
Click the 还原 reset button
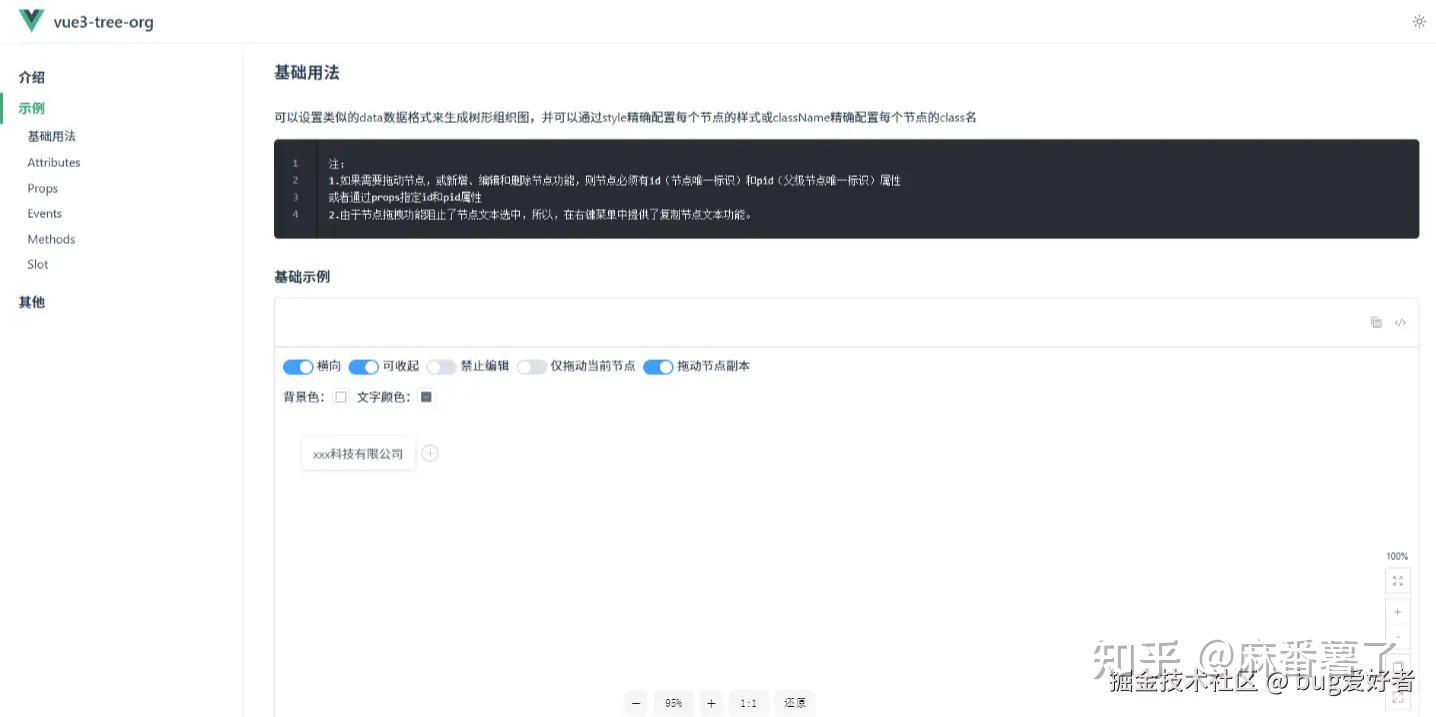(794, 703)
